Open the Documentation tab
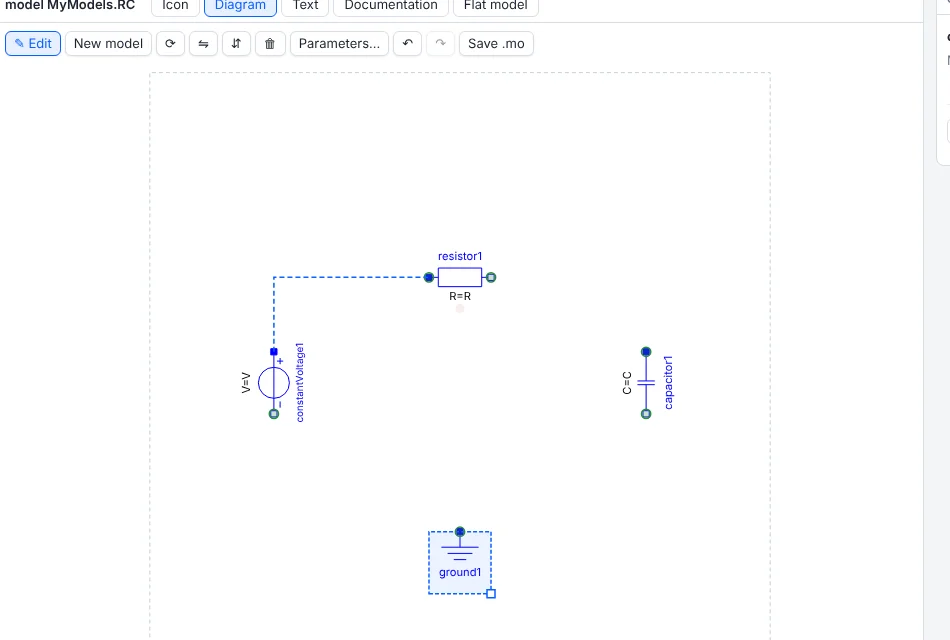The image size is (950, 640). [x=391, y=5]
